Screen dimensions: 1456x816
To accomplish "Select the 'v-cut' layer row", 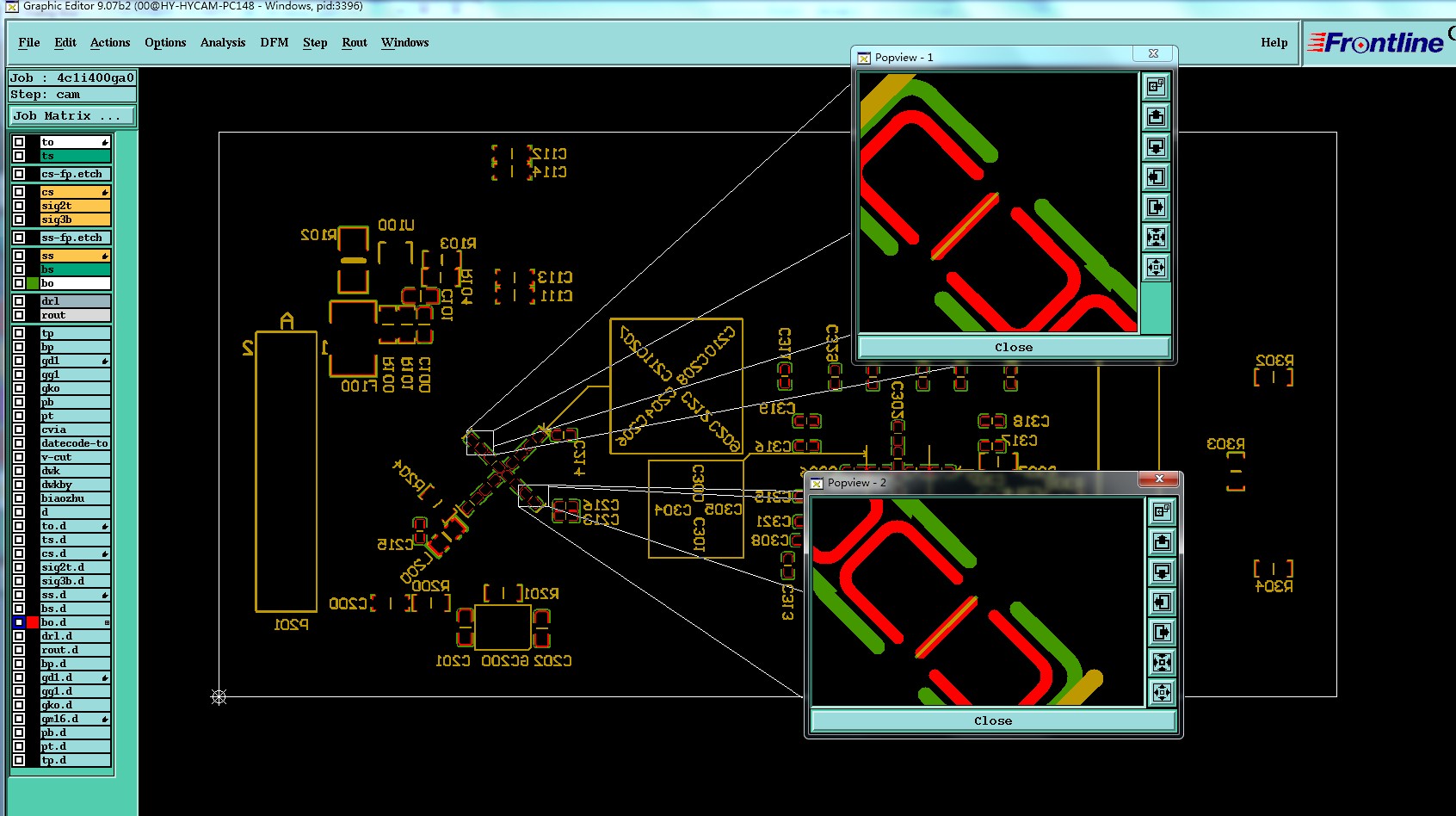I will click(x=76, y=457).
